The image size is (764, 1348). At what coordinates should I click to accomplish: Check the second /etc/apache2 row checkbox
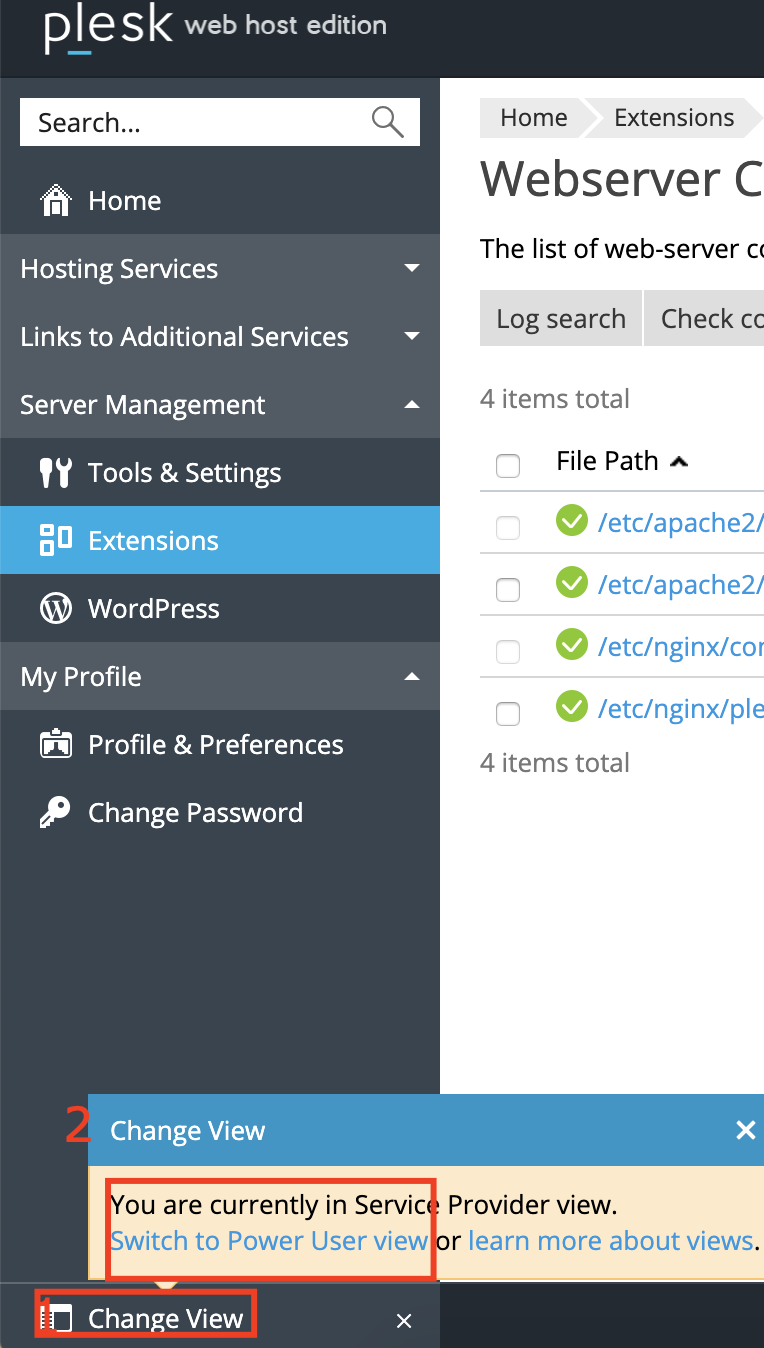pyautogui.click(x=508, y=589)
